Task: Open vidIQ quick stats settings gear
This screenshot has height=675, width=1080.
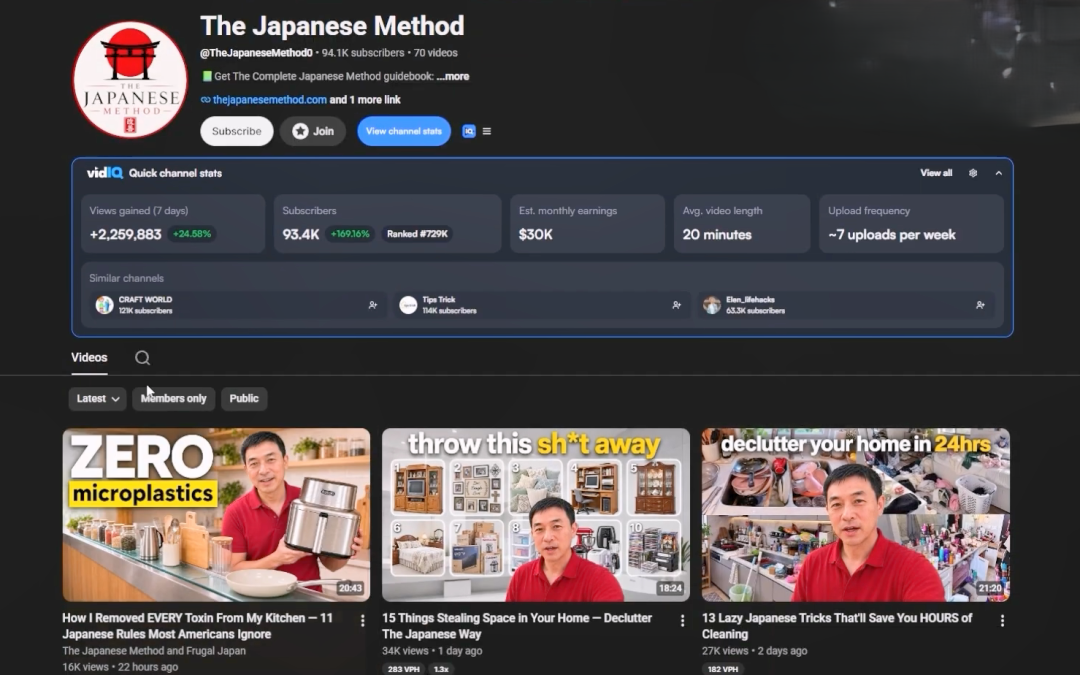Action: pyautogui.click(x=973, y=173)
